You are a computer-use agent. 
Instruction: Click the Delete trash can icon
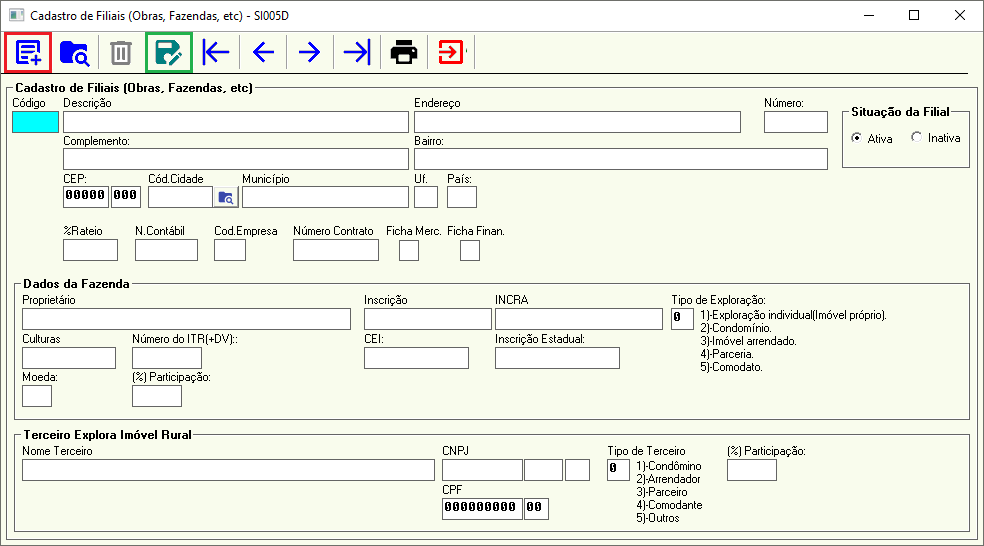[x=121, y=53]
